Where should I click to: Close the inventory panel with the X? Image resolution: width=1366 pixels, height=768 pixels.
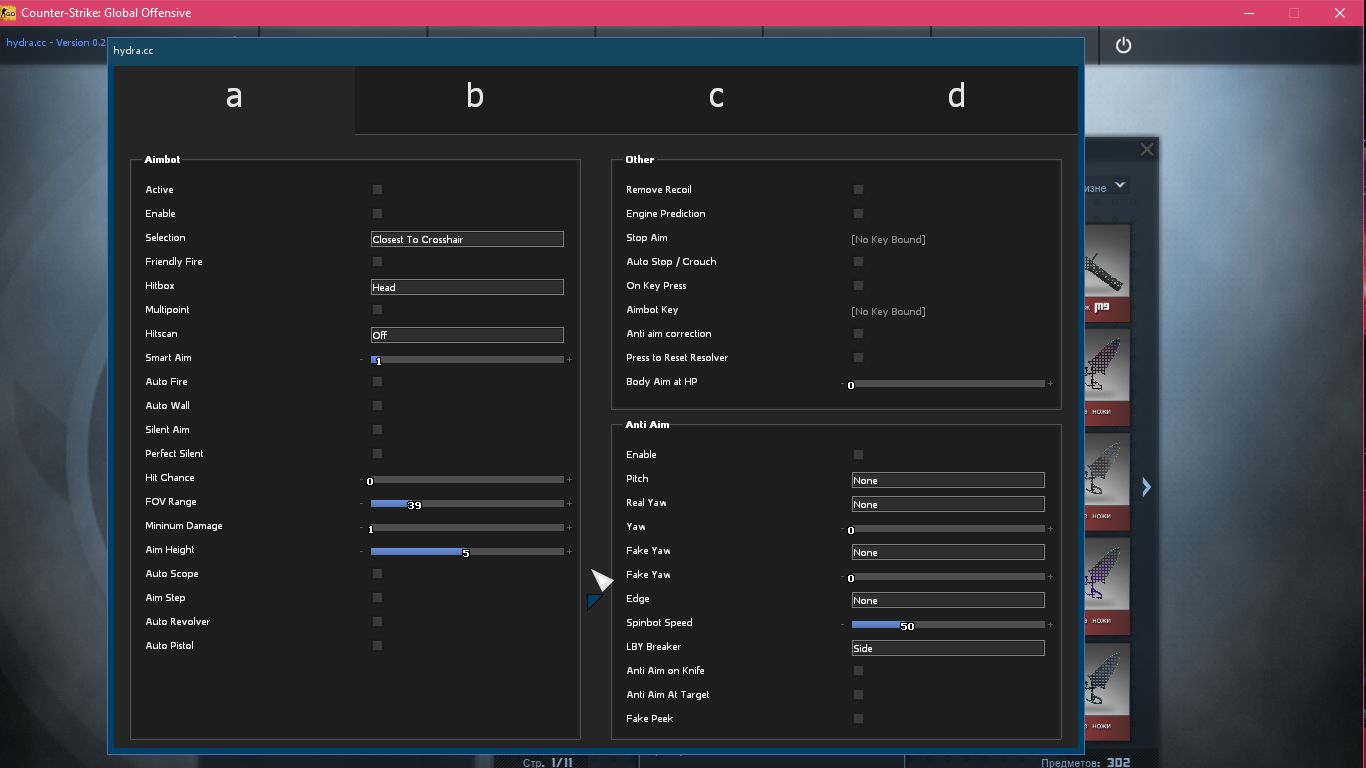(1147, 149)
